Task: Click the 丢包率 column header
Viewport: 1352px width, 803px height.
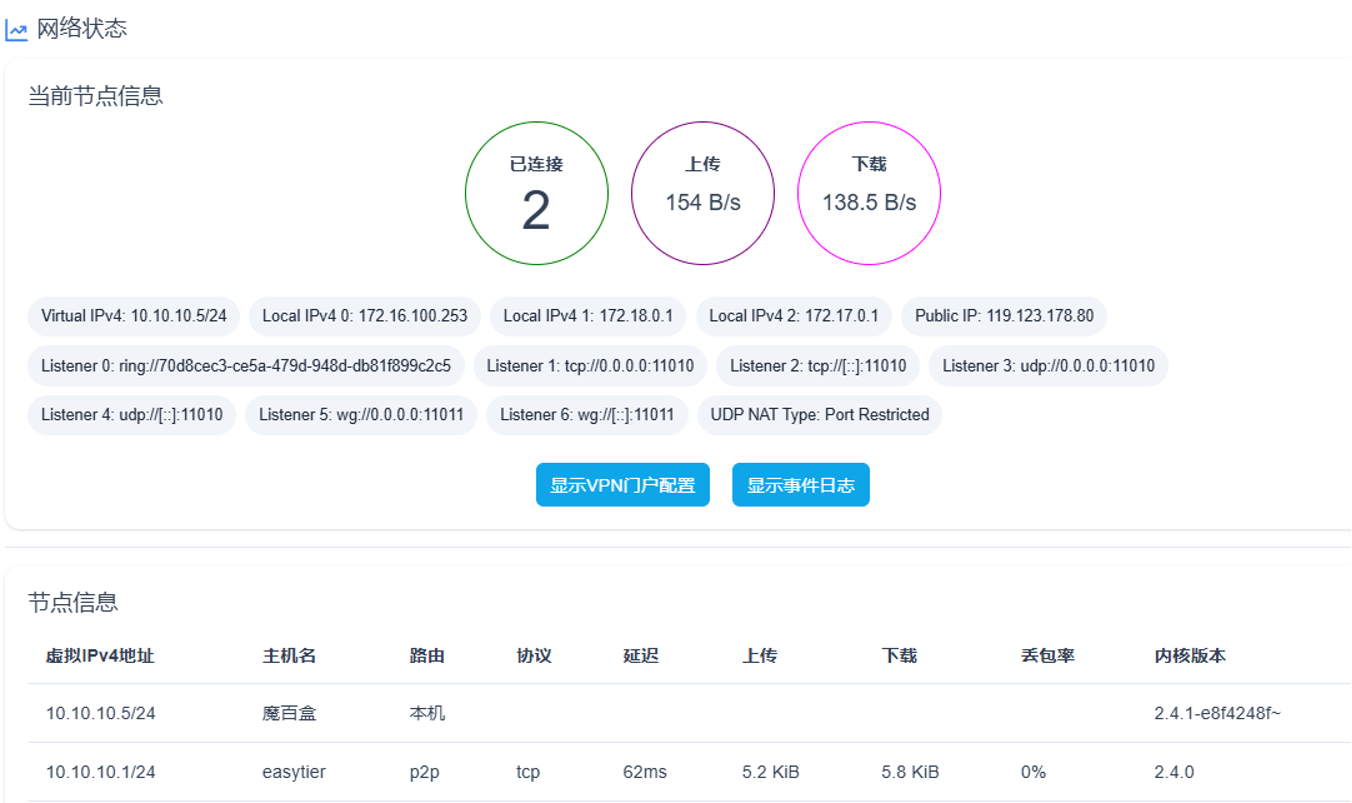Action: (1047, 656)
